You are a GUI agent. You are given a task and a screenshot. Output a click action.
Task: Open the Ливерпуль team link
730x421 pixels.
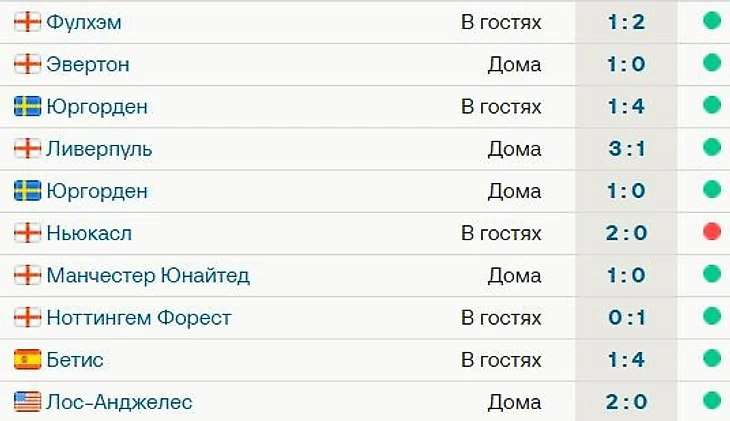pos(99,149)
